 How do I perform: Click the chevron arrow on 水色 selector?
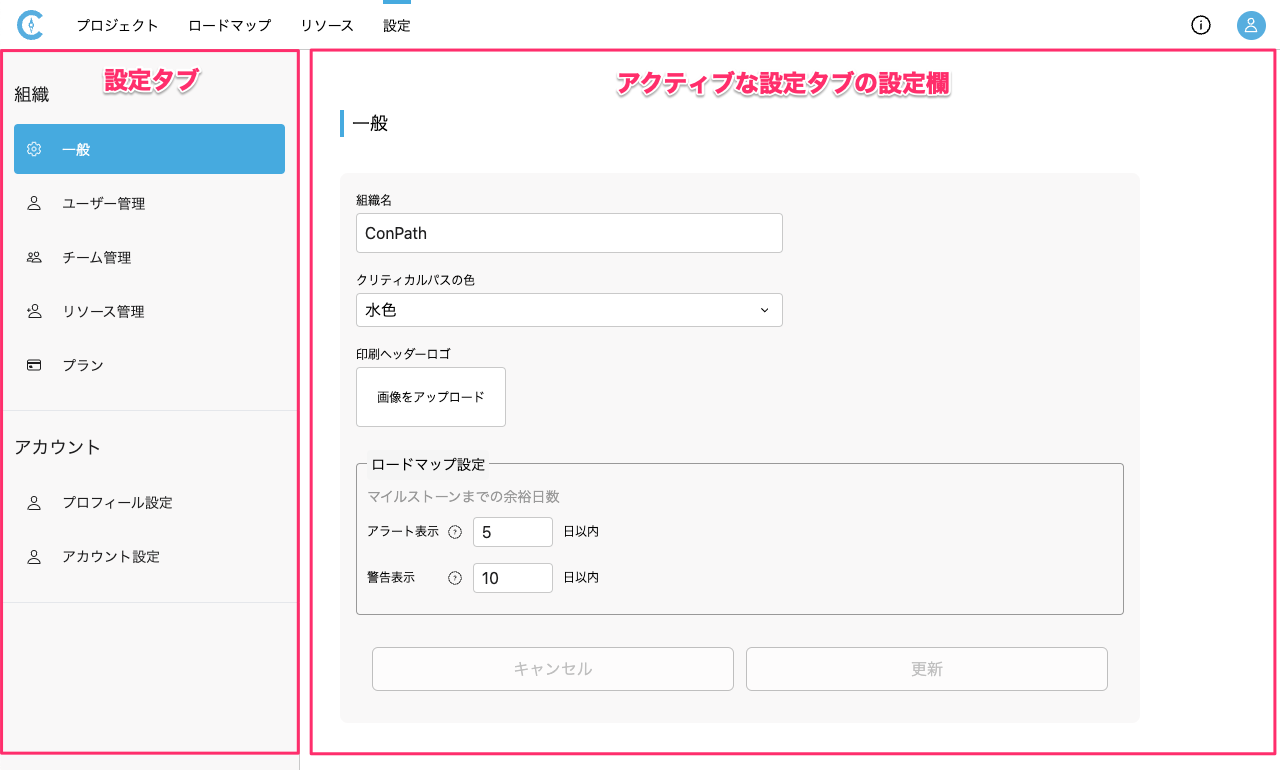(x=764, y=310)
